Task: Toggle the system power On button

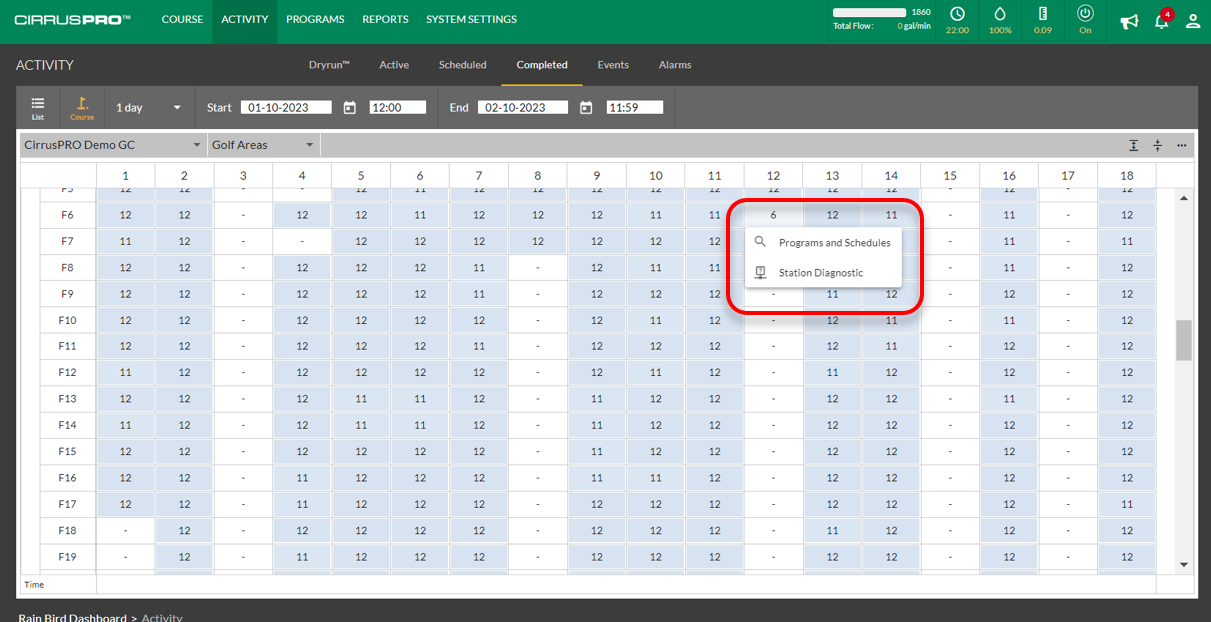Action: [x=1086, y=14]
